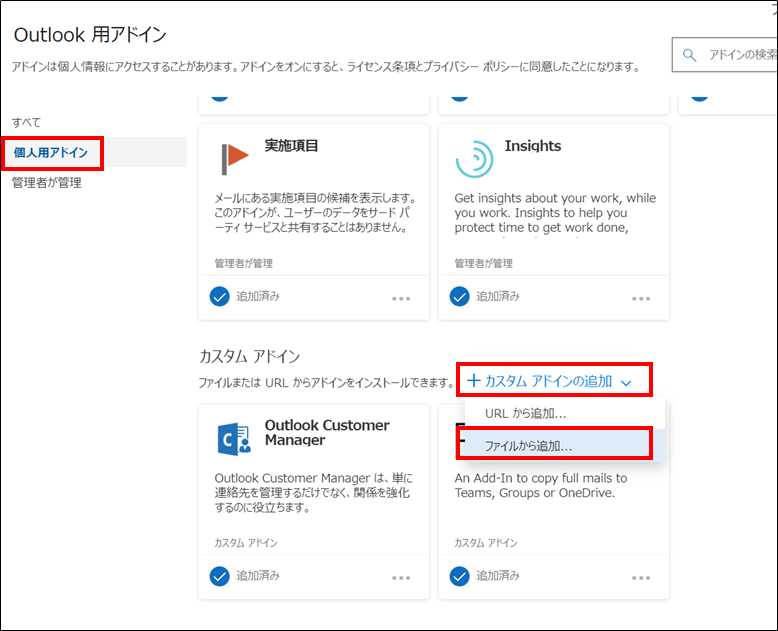Toggle 追加済み checkmark on the Add-In mail copy card

click(x=459, y=576)
